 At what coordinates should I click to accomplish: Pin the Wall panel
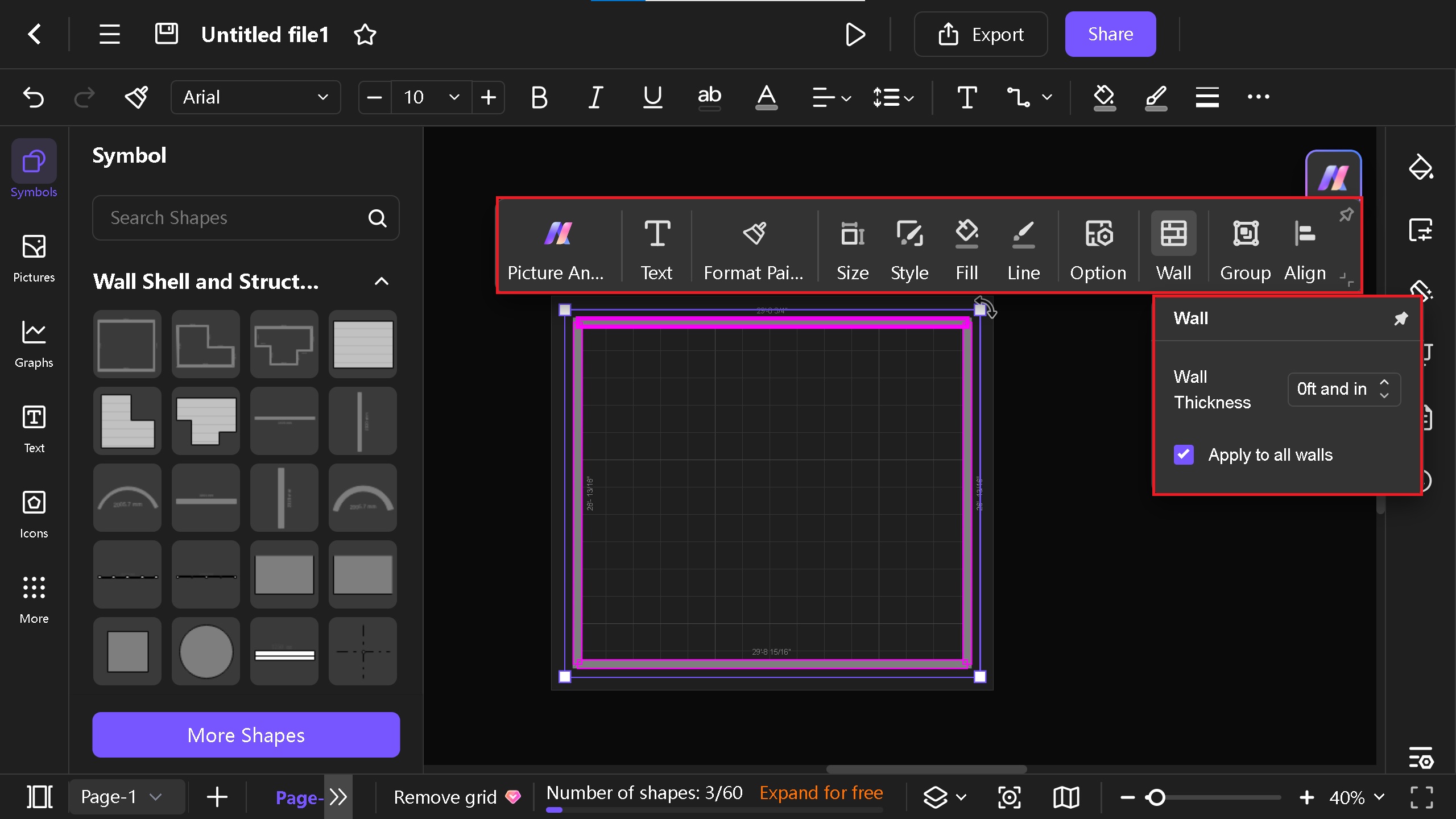1401,318
